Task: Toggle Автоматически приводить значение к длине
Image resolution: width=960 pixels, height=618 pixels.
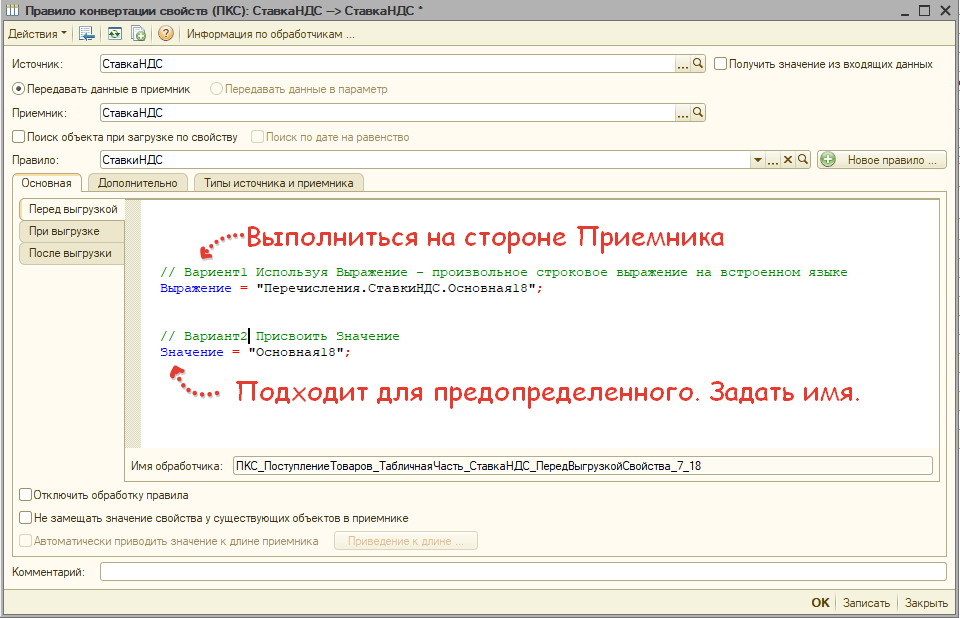Action: [x=25, y=541]
